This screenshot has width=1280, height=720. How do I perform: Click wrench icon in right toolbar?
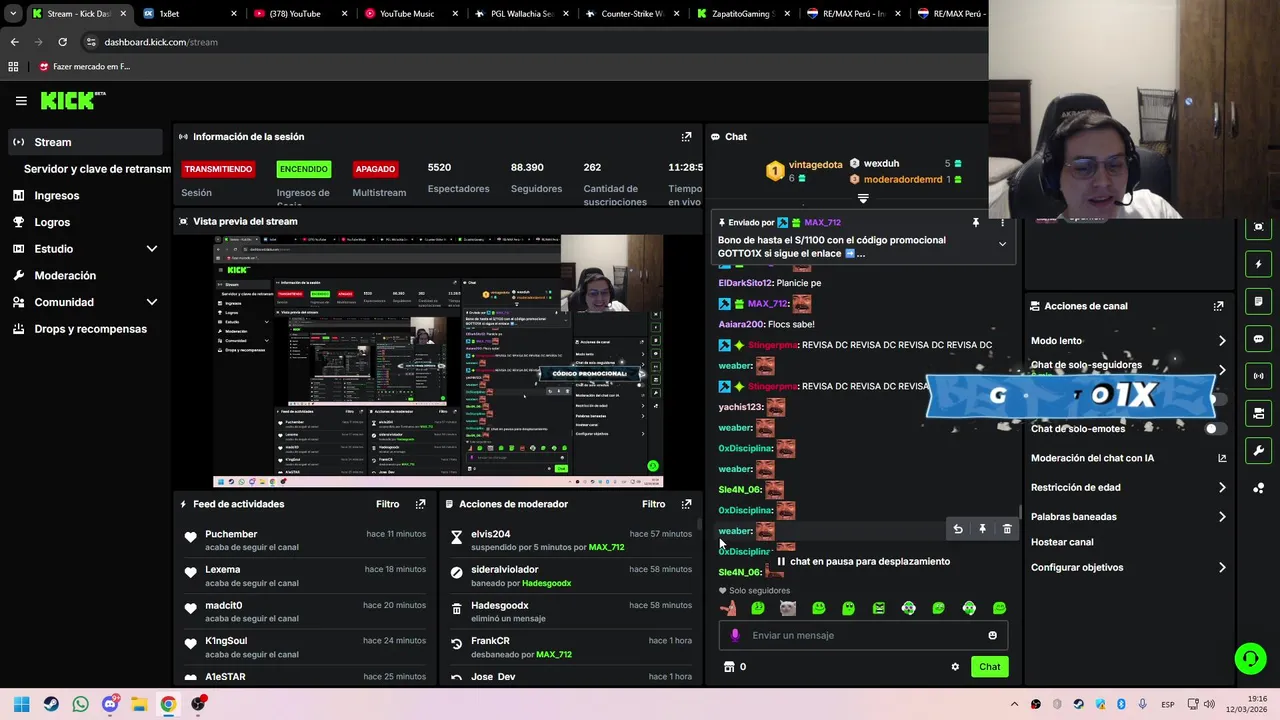[x=1258, y=450]
